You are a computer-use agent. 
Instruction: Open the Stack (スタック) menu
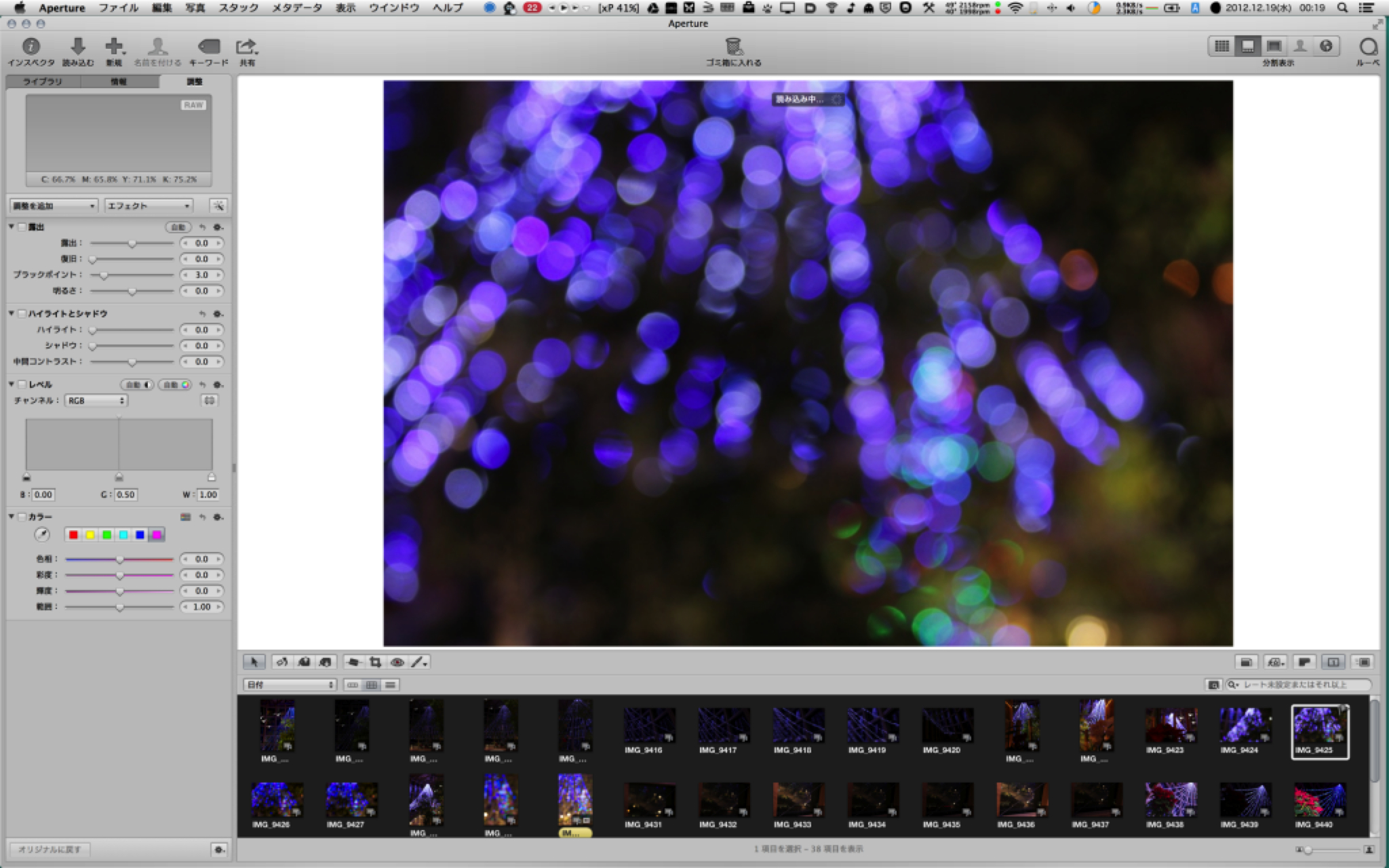(x=238, y=8)
